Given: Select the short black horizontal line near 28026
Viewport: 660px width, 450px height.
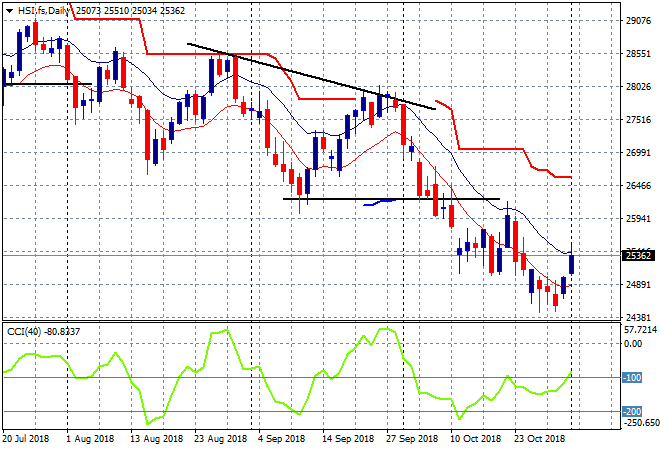Looking at the screenshot, I should [47, 84].
